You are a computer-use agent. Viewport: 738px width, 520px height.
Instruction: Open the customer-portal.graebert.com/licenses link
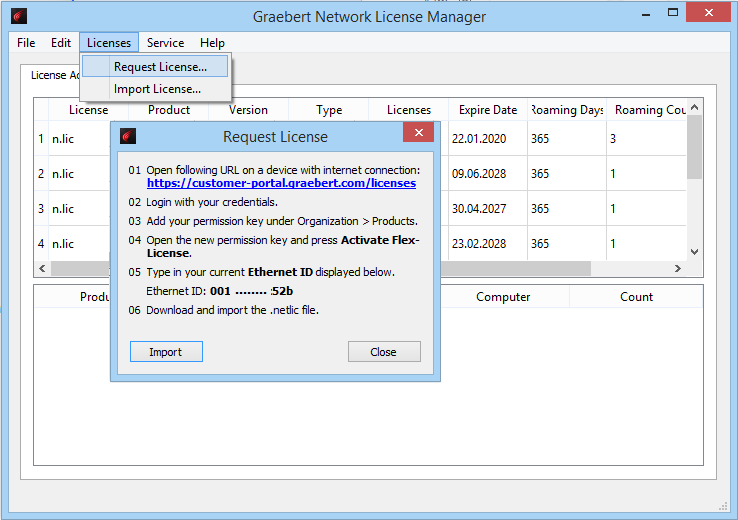click(281, 183)
